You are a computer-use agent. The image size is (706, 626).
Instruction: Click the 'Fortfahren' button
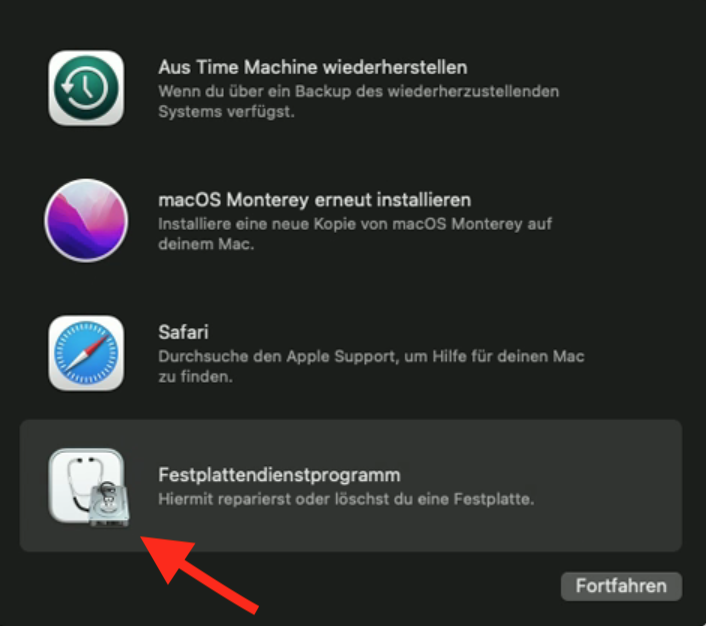click(x=621, y=586)
